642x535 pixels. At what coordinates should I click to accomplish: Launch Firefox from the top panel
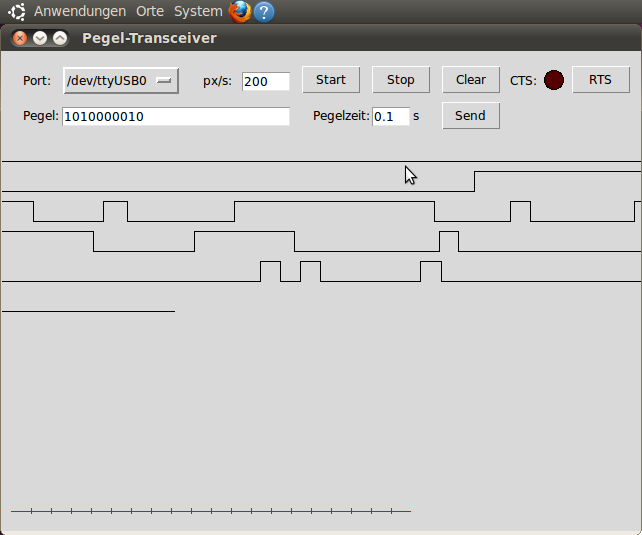240,12
